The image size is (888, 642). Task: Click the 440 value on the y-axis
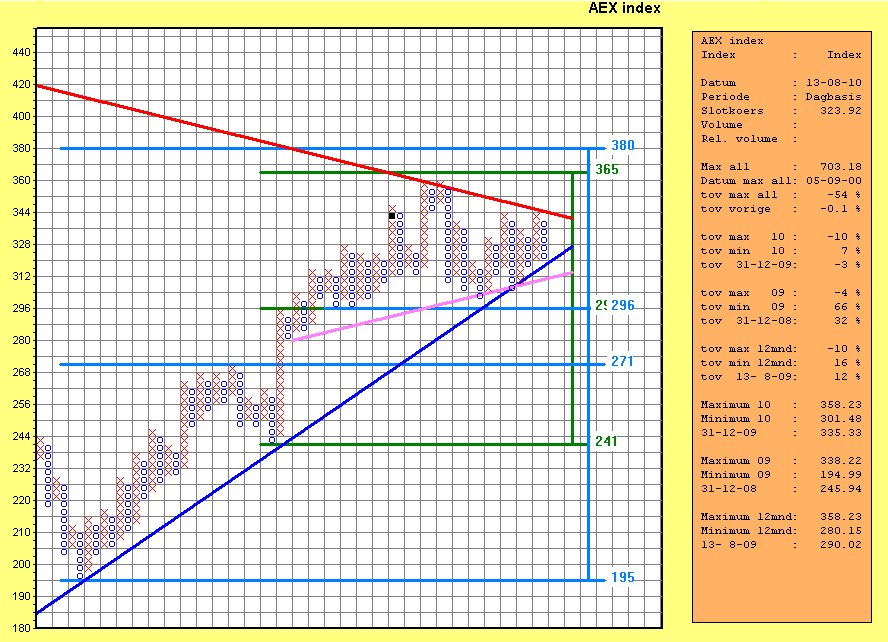21,52
